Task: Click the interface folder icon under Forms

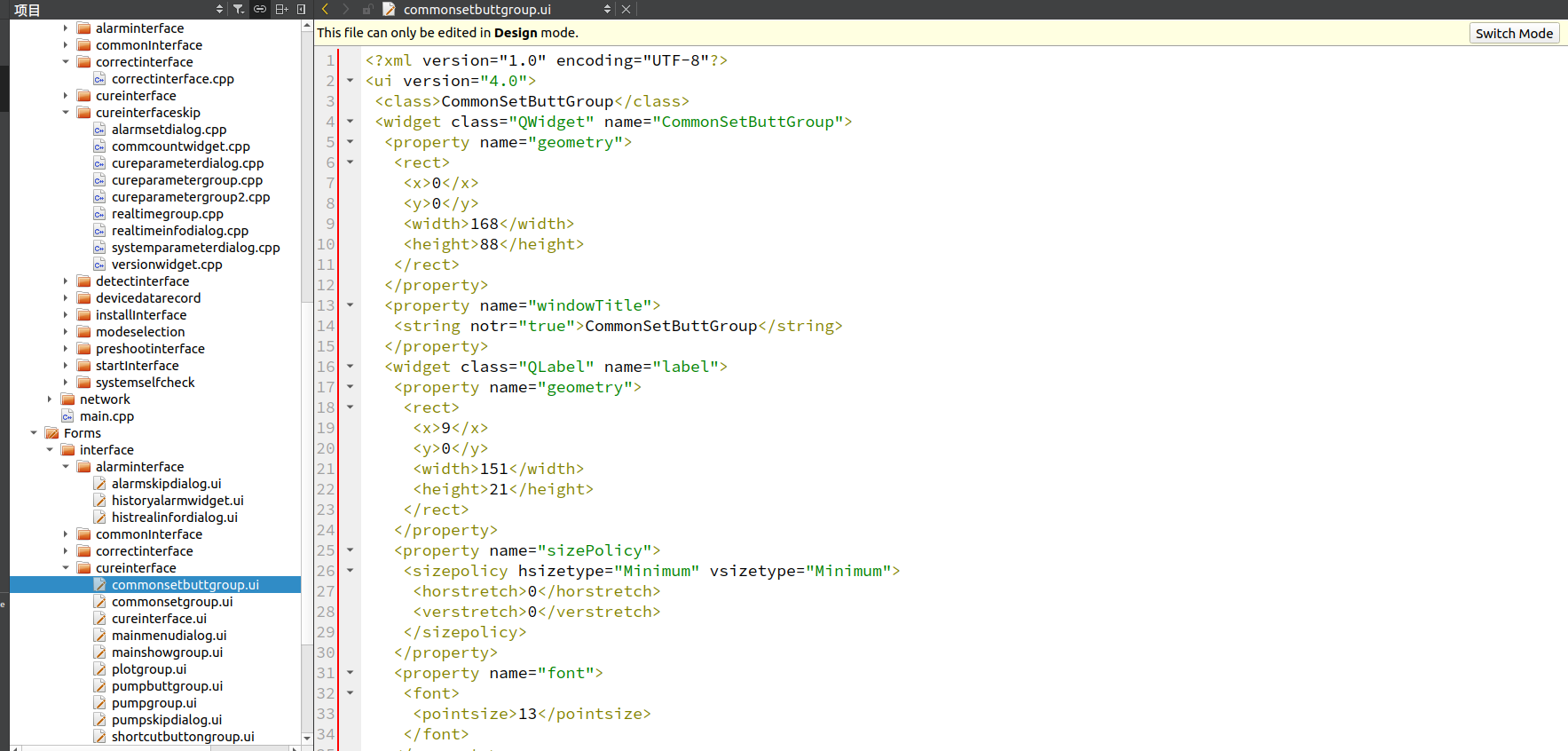Action: [x=67, y=450]
